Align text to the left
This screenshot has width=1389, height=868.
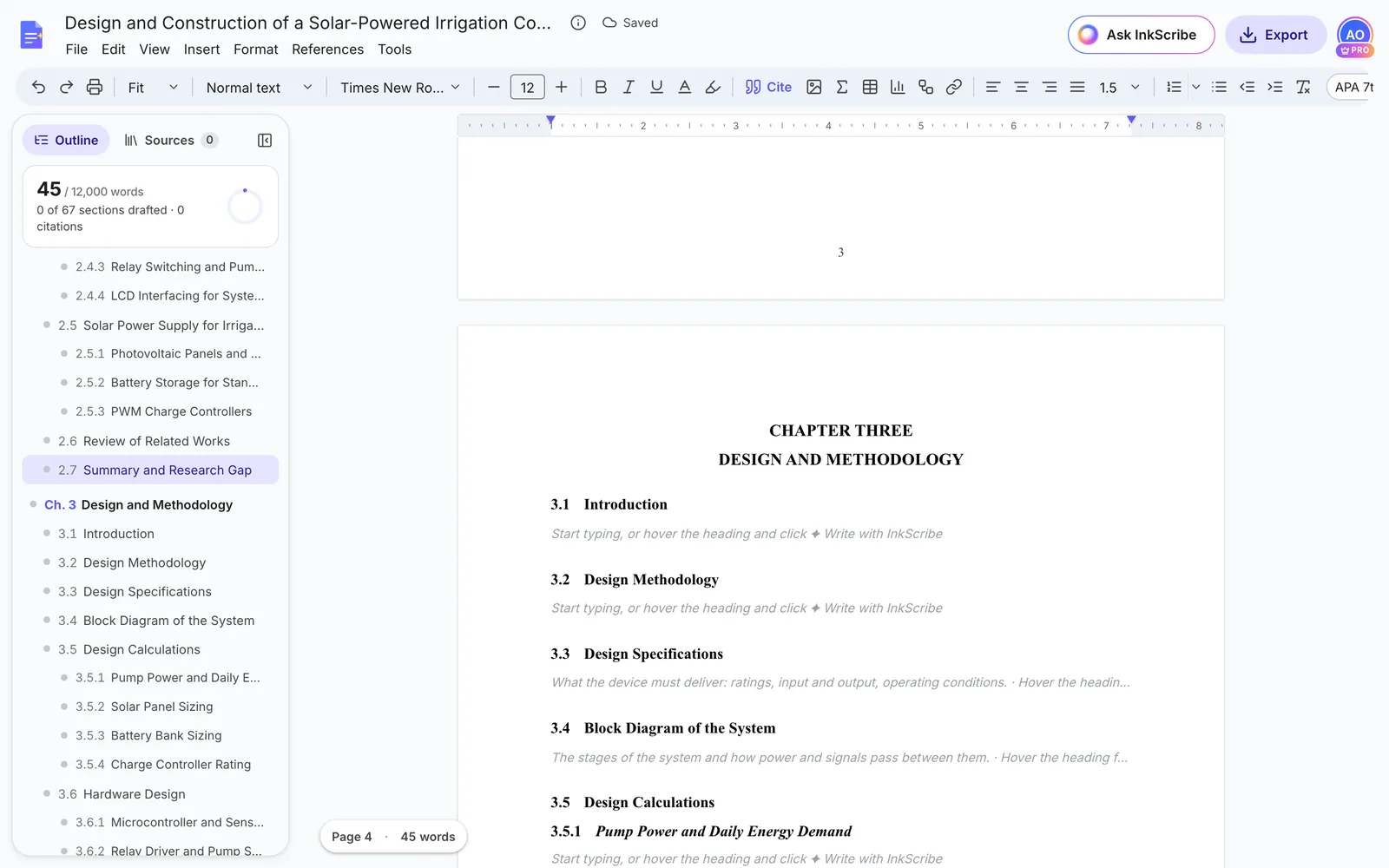[993, 87]
